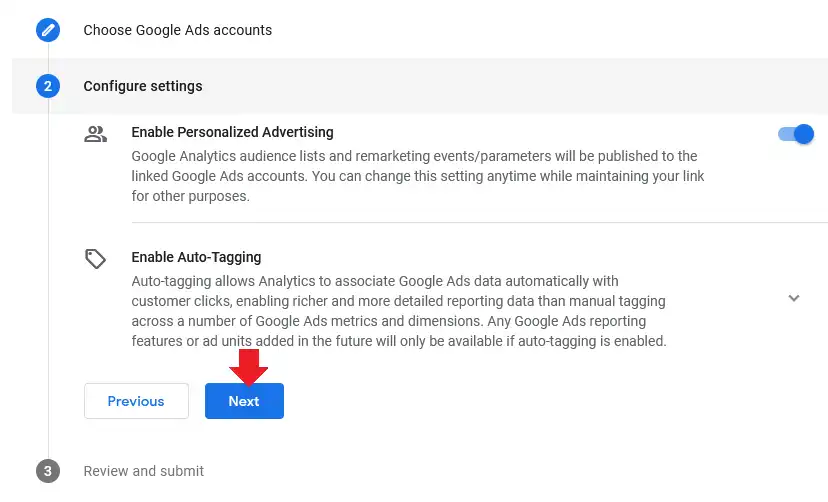Click the Personalized Advertising description paragraph

[418, 176]
